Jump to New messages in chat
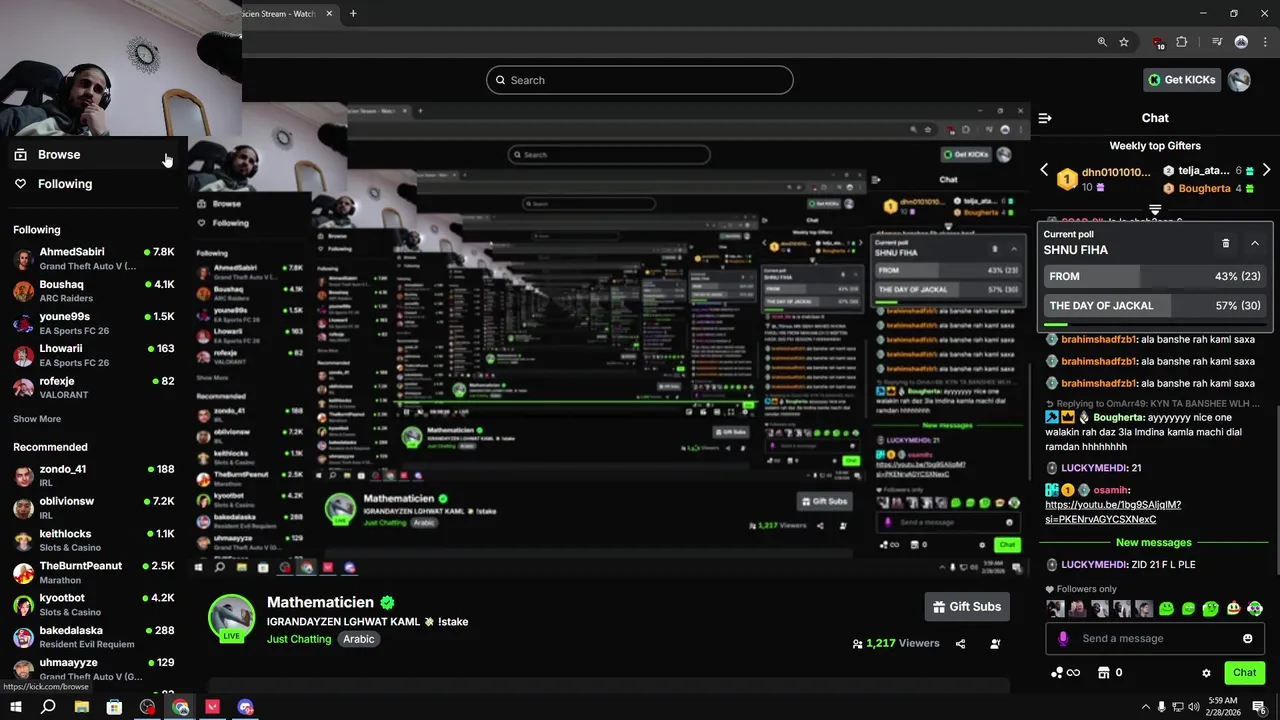The height and width of the screenshot is (720, 1280). [x=1154, y=542]
